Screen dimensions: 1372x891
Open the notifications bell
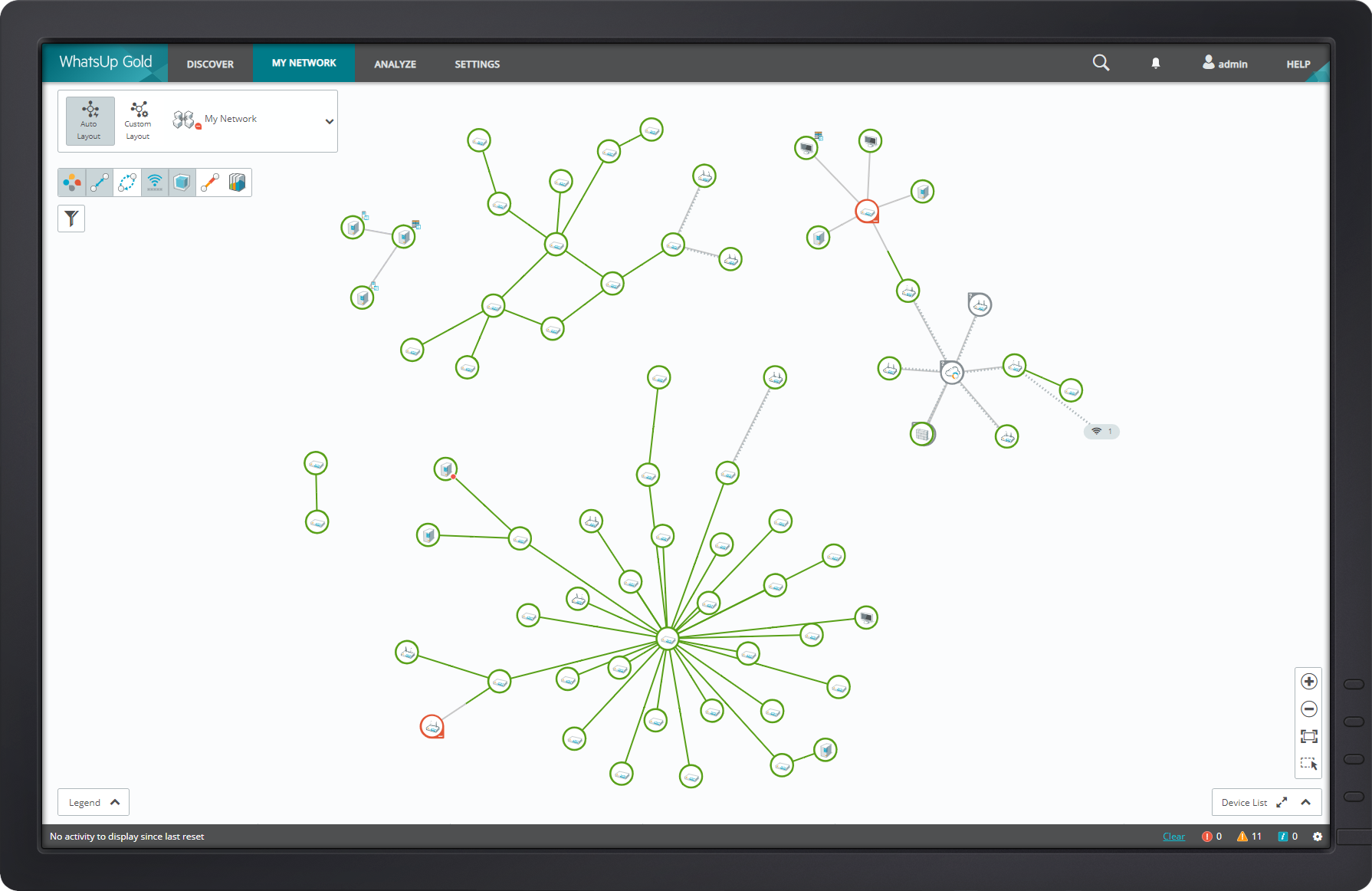[x=1156, y=64]
